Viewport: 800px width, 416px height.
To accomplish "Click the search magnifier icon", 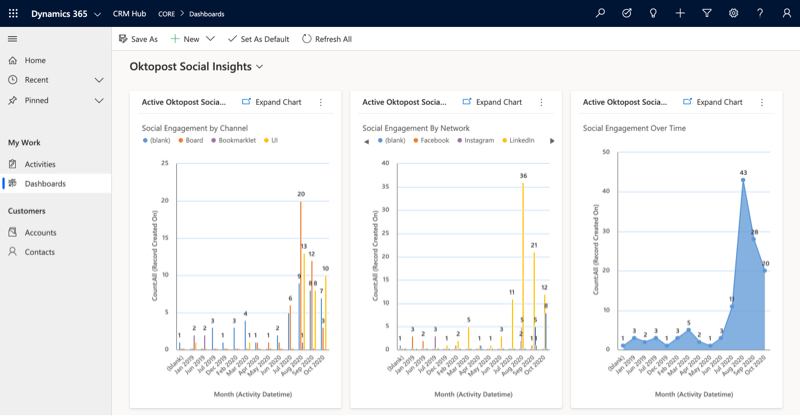I will [x=600, y=13].
